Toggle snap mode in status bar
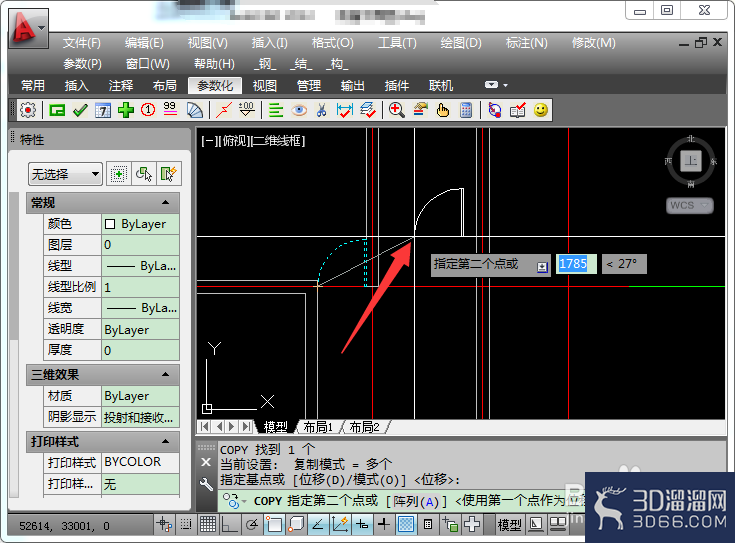Screen dimensions: 735x543 tap(186, 525)
